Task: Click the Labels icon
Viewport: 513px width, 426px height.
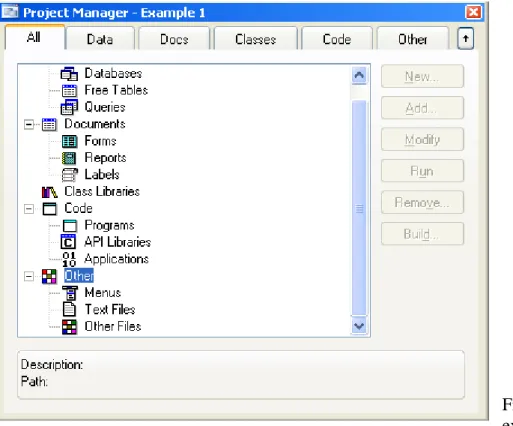Action: (x=69, y=175)
